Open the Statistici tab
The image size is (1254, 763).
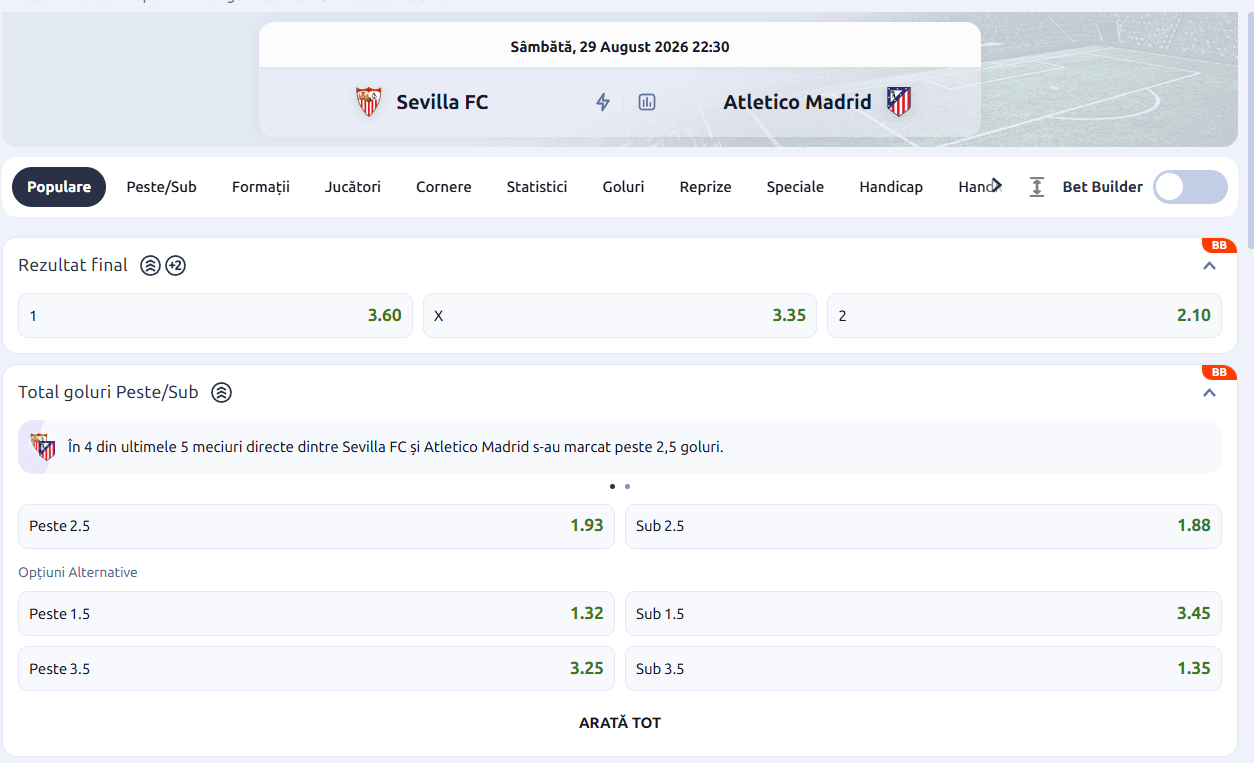click(x=537, y=187)
